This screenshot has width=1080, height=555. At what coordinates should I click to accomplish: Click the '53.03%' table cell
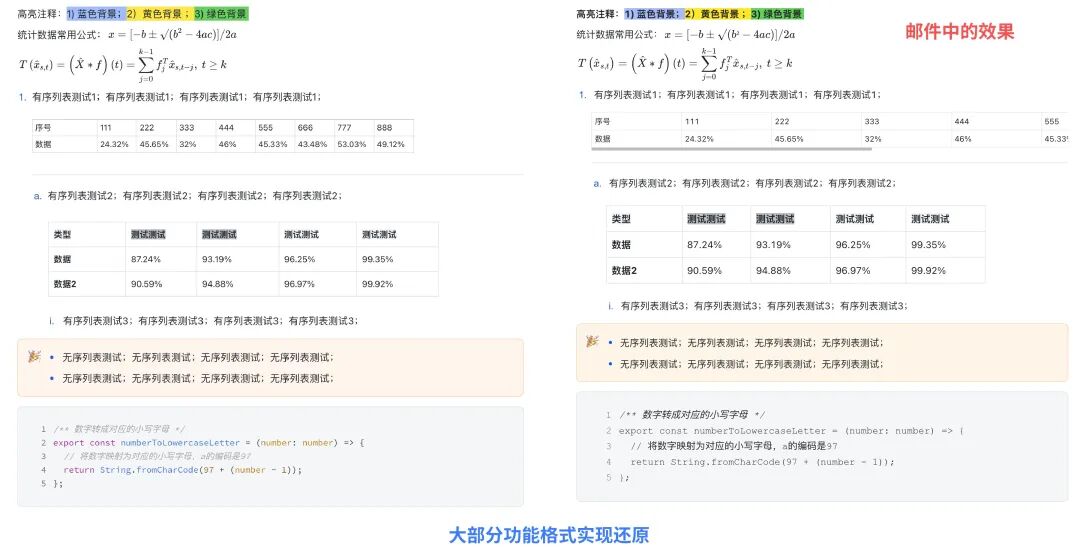click(x=354, y=144)
